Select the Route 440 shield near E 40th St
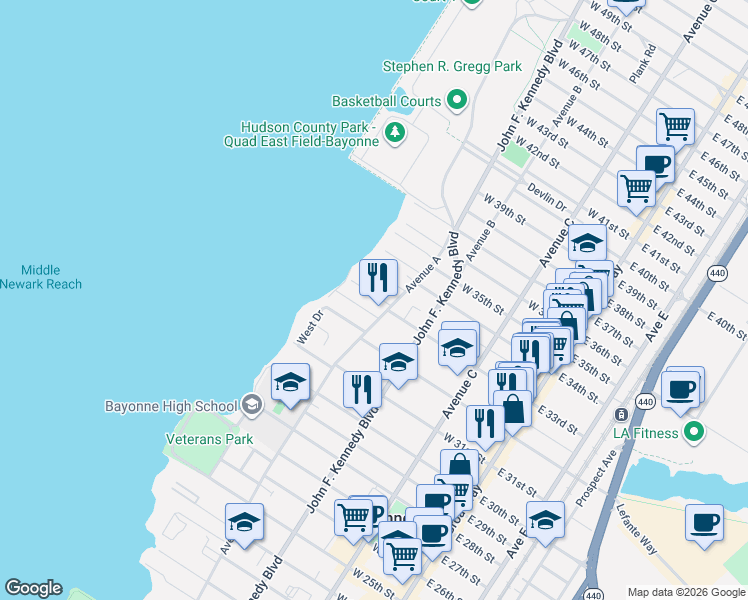 coord(717,273)
